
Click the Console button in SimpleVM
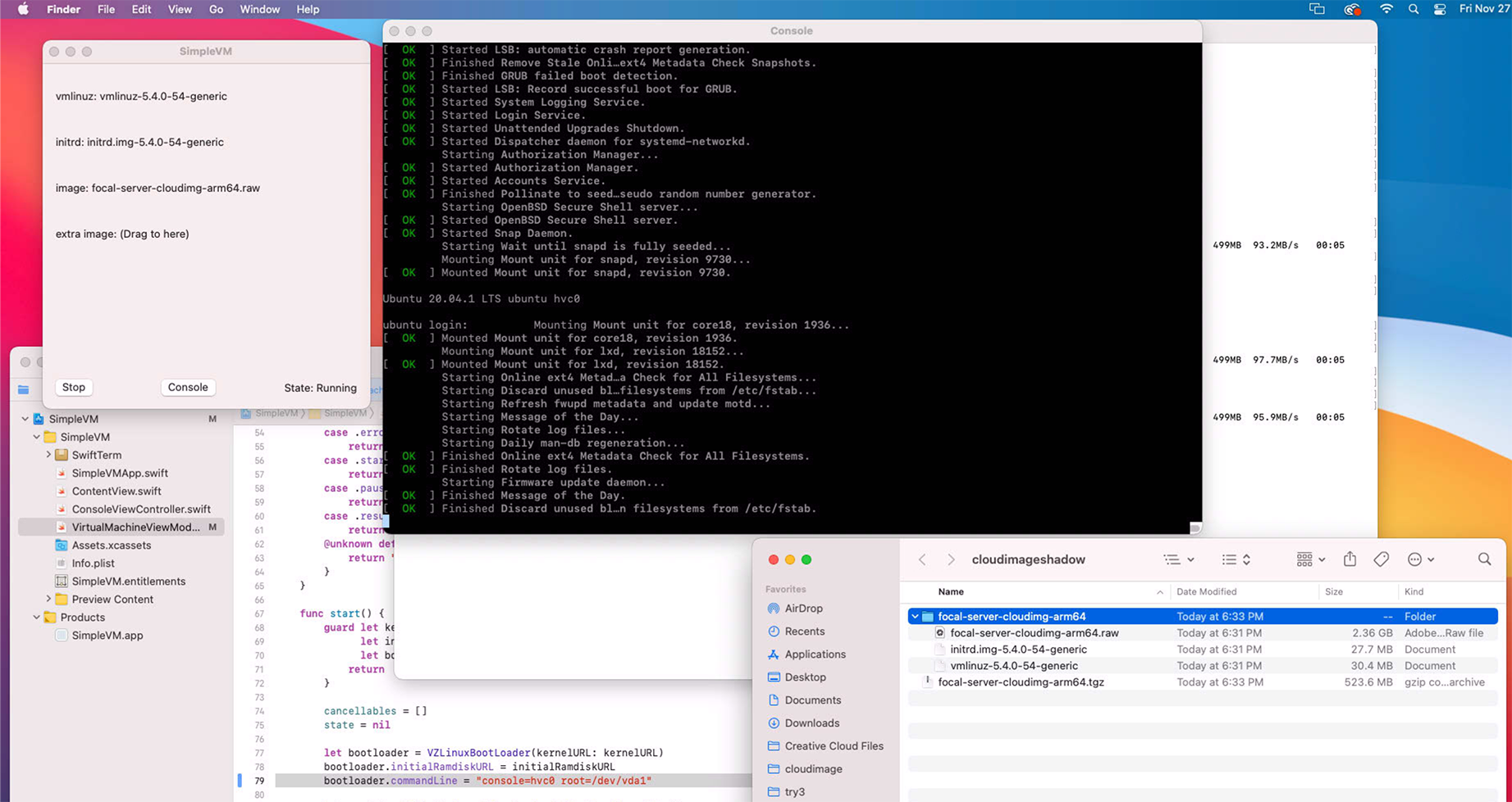click(188, 387)
